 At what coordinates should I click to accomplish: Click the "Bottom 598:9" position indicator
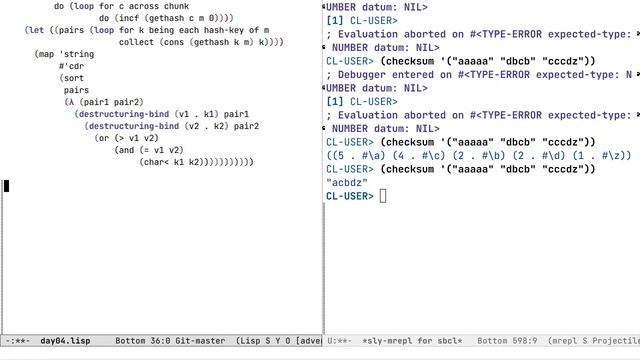pos(507,341)
